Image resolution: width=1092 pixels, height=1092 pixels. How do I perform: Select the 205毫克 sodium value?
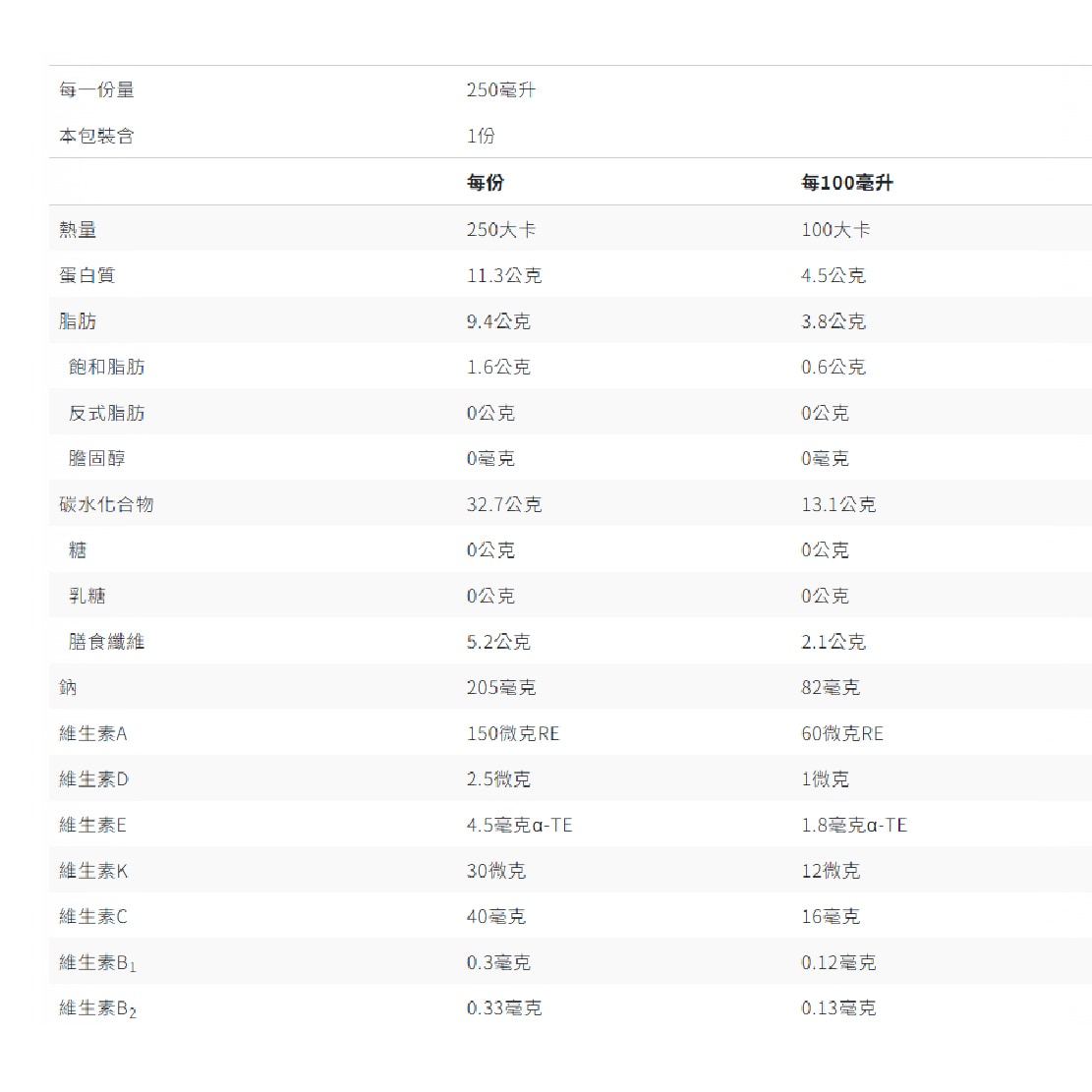point(501,687)
